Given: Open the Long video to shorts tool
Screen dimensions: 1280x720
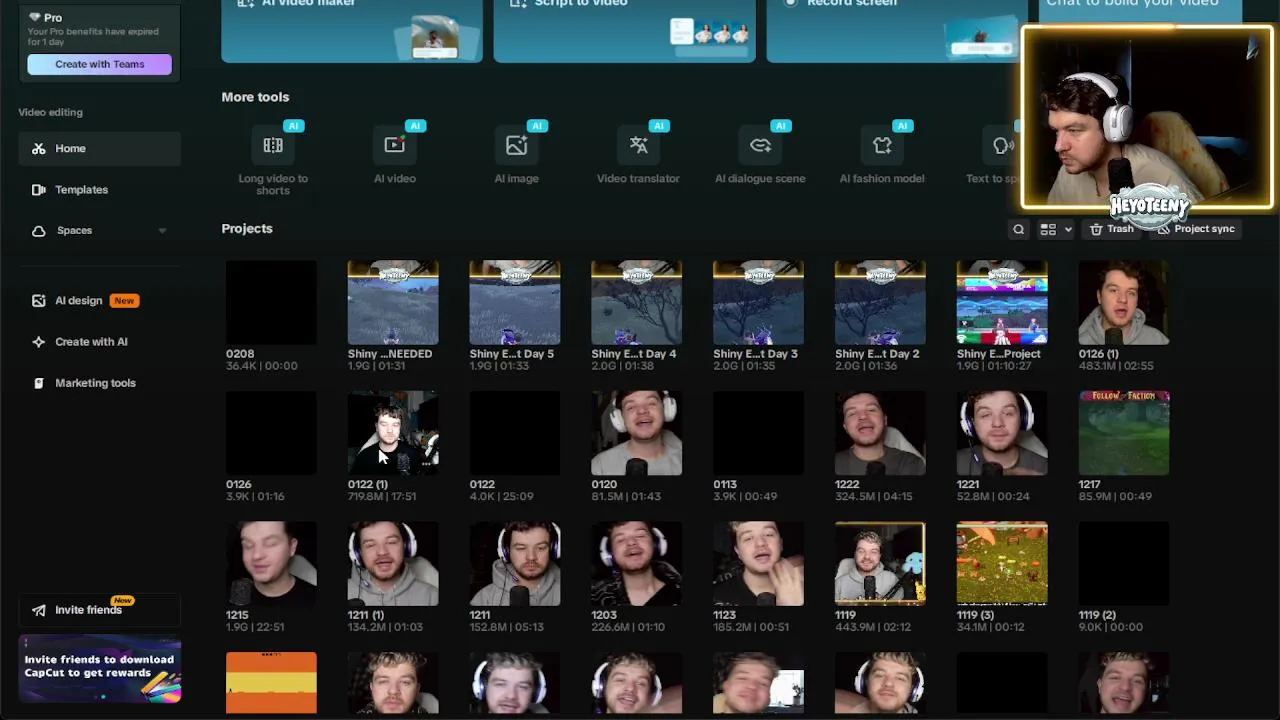Looking at the screenshot, I should pos(273,160).
